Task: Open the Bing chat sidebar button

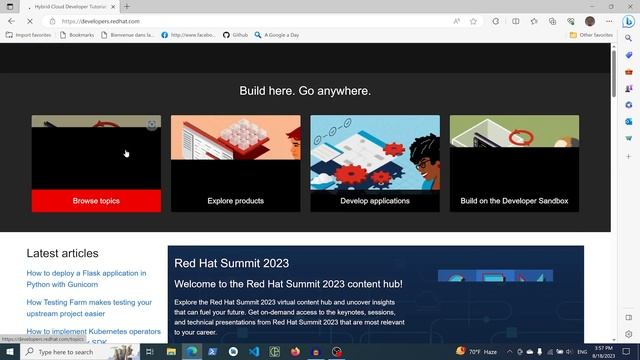Action: click(629, 21)
